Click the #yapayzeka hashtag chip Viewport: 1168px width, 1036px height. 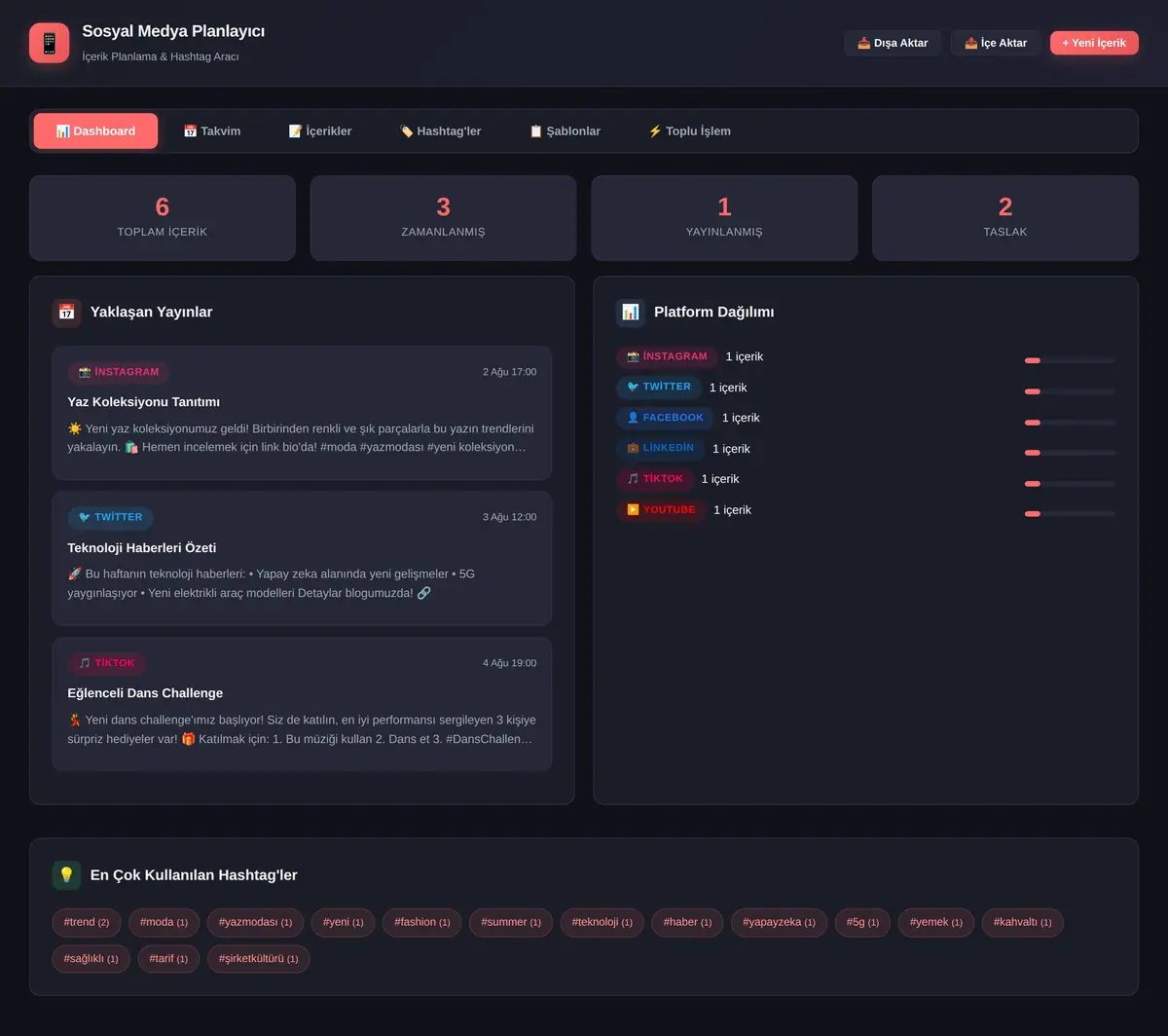point(779,922)
